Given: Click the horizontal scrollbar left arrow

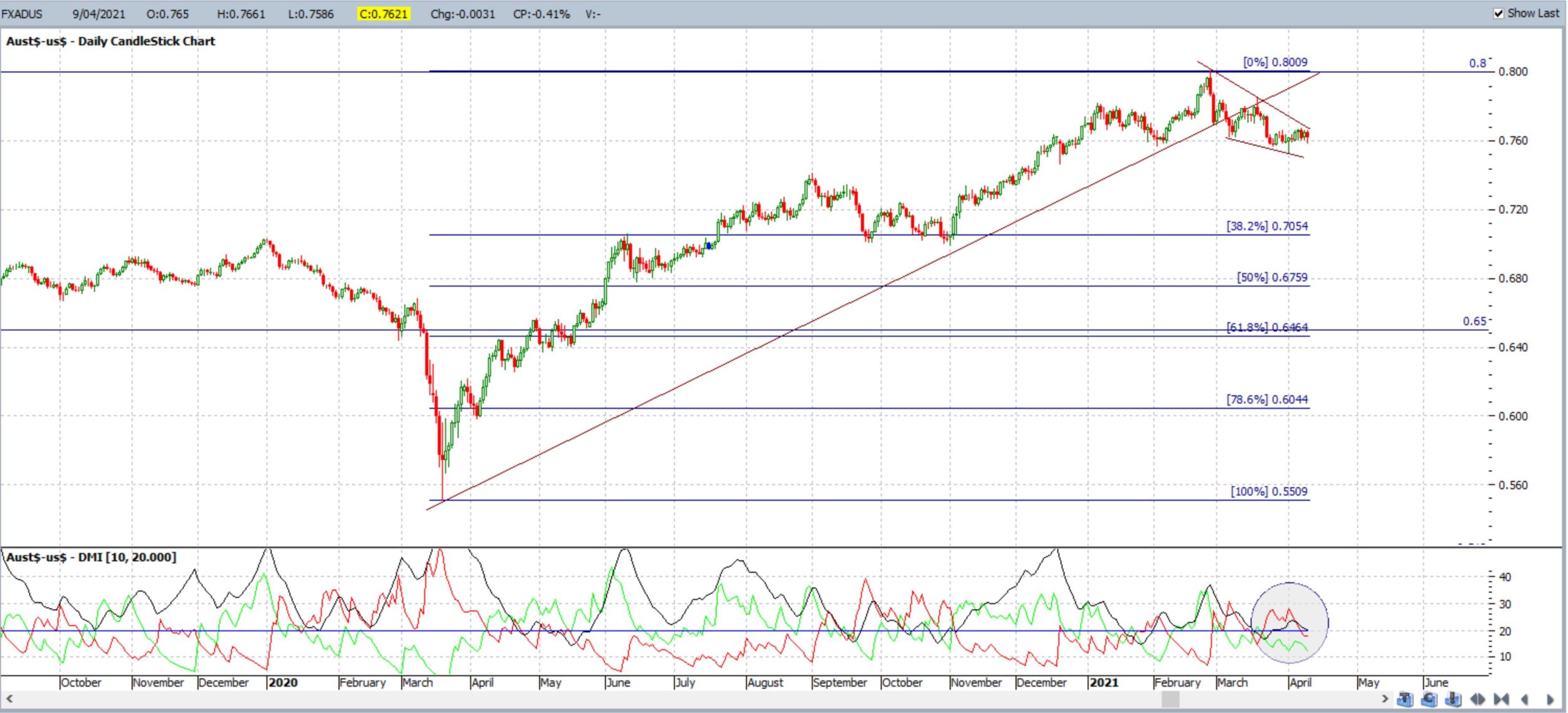Looking at the screenshot, I should click(9, 699).
